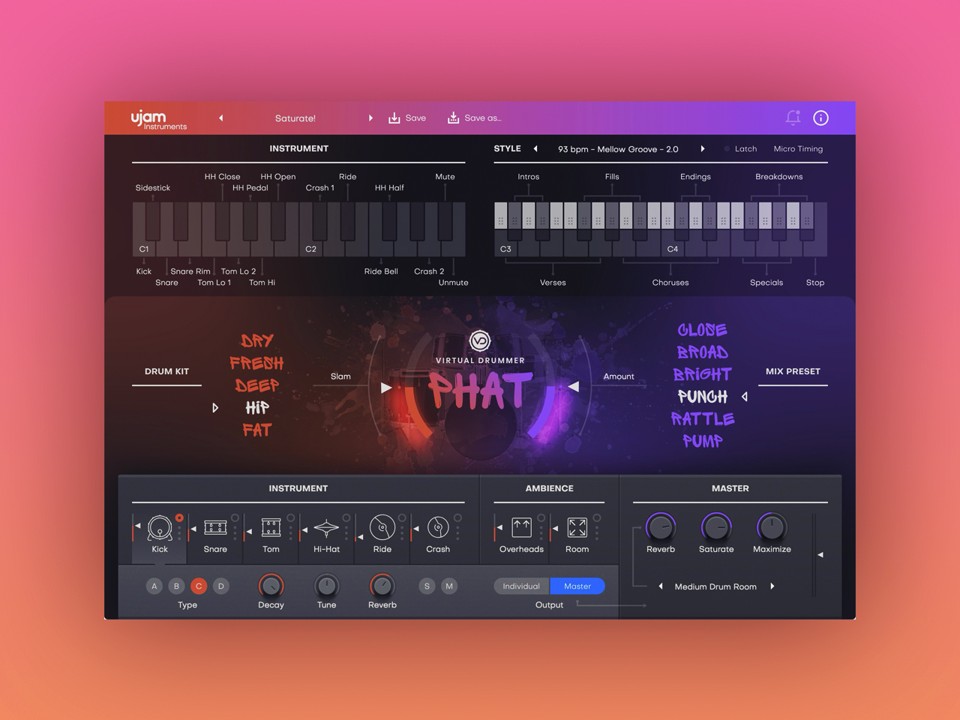Click the Save button text
960x720 pixels.
415,118
